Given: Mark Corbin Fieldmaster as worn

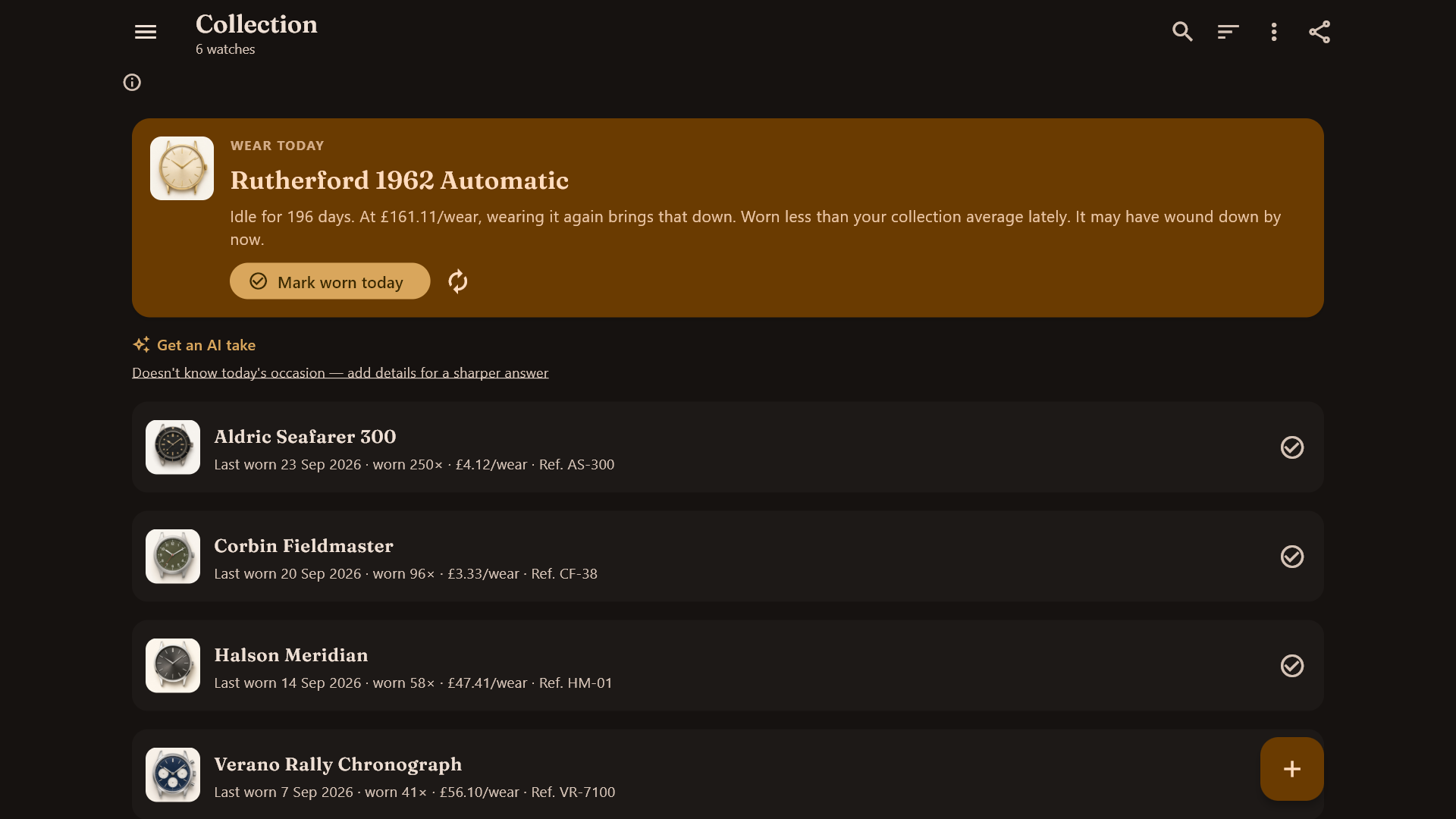Looking at the screenshot, I should pyautogui.click(x=1292, y=557).
